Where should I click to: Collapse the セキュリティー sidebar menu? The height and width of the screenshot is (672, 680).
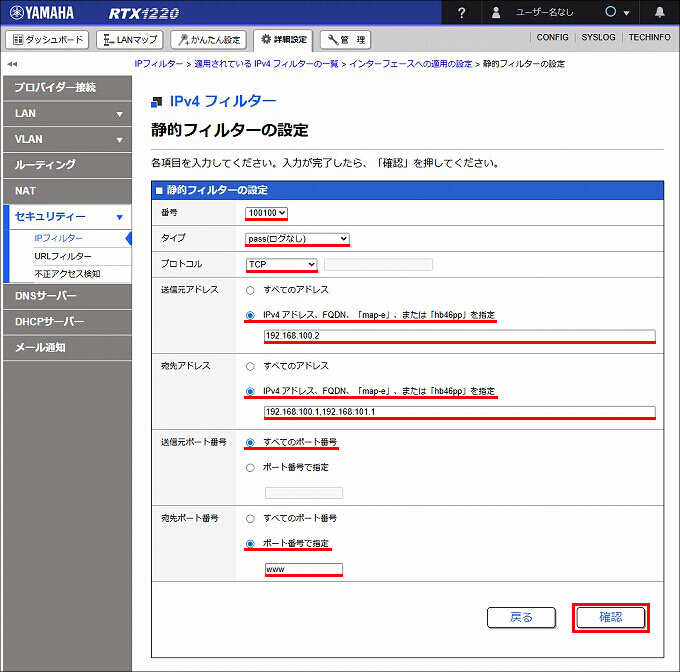67,217
